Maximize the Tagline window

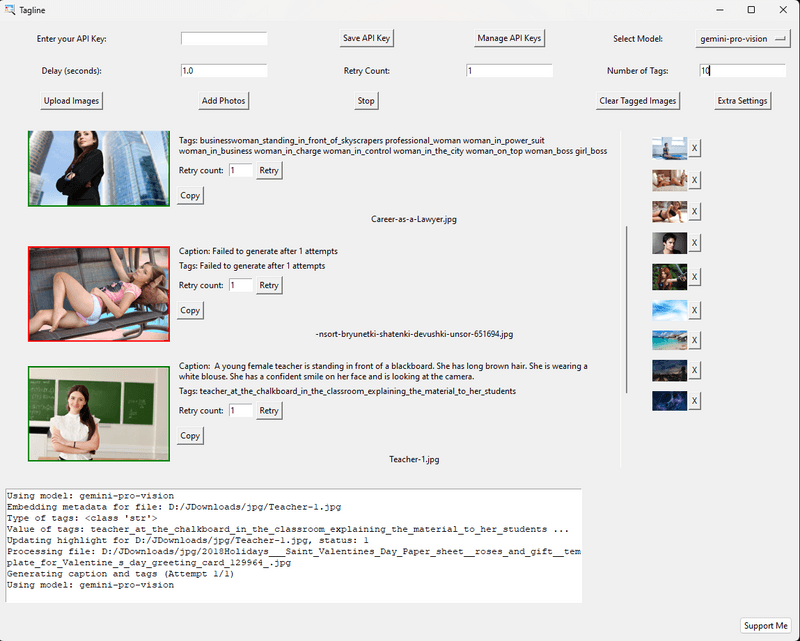point(751,10)
